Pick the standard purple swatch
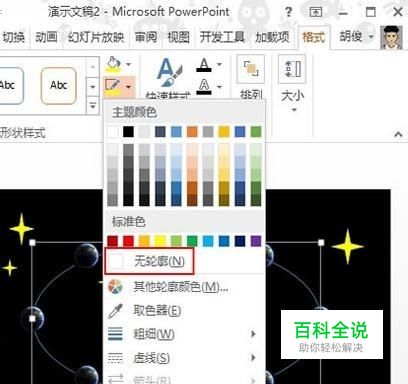Image resolution: width=408 pixels, height=384 pixels. point(256,241)
